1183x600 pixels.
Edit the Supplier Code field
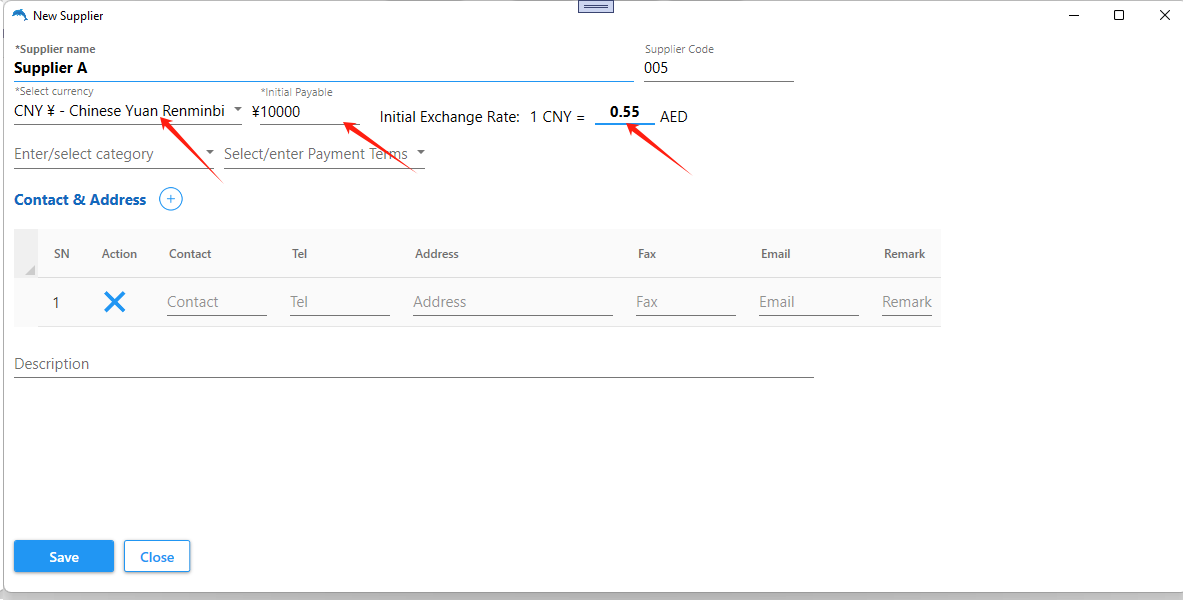(718, 69)
